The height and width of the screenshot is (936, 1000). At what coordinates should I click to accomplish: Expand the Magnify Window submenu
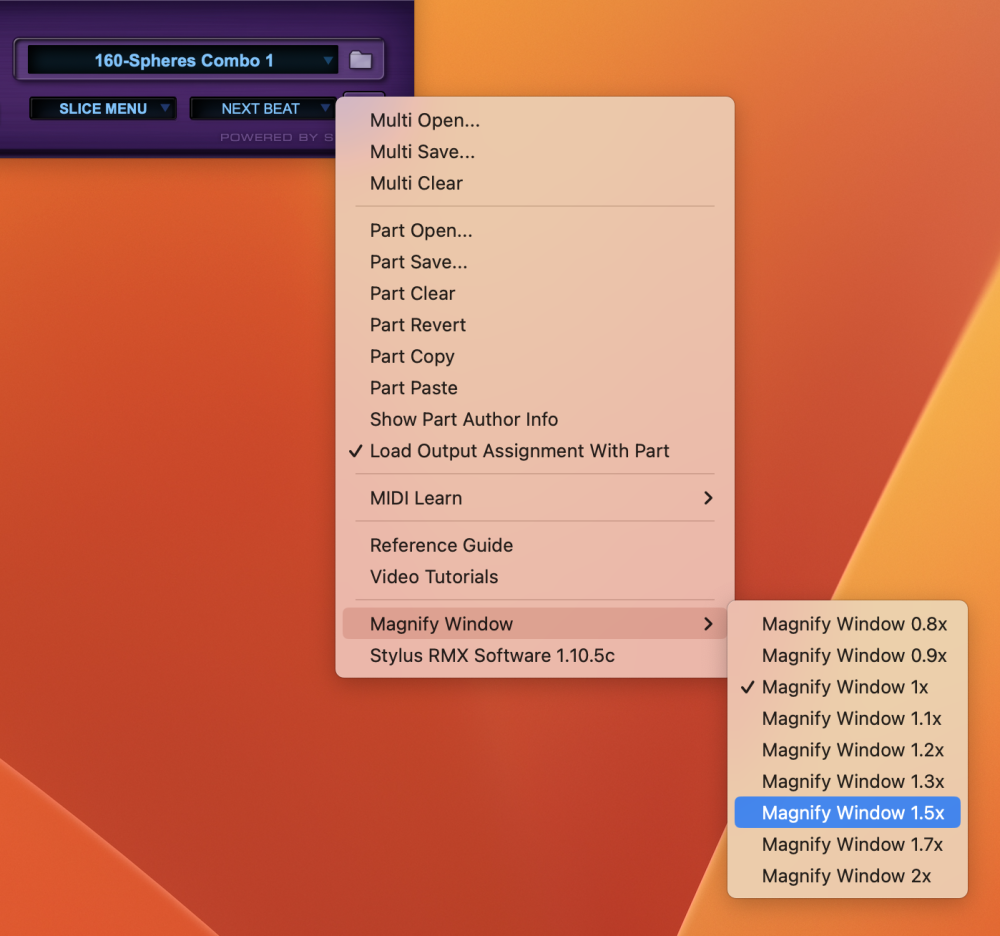[534, 624]
